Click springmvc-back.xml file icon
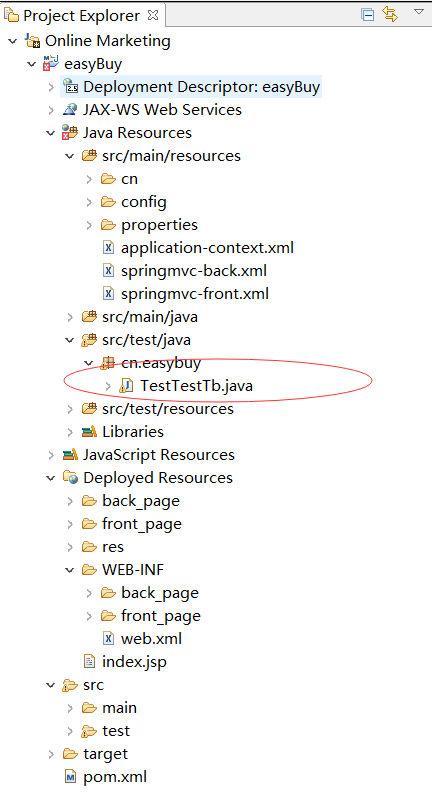This screenshot has width=432, height=809. pos(108,270)
